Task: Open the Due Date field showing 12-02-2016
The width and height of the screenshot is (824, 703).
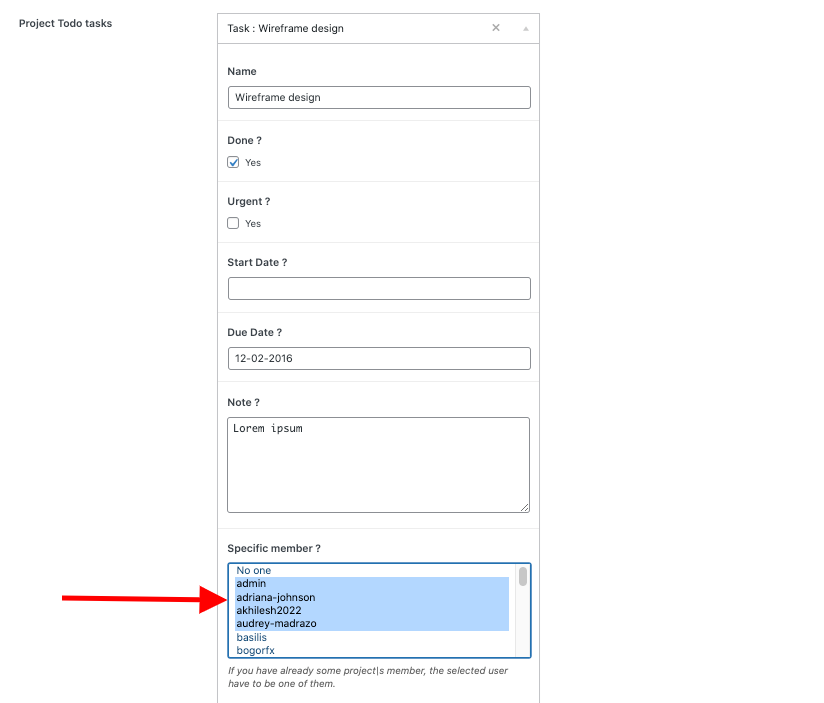Action: click(379, 358)
